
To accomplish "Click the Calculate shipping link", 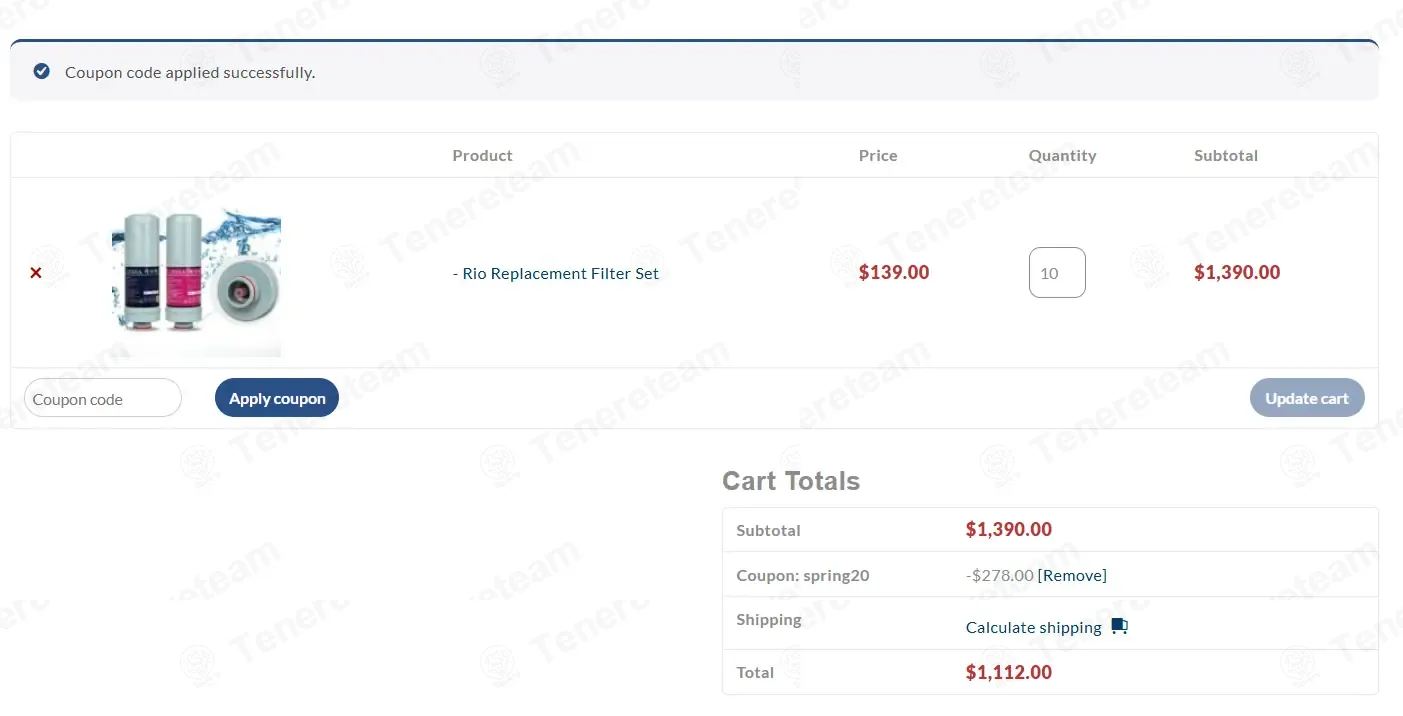I will point(1033,627).
